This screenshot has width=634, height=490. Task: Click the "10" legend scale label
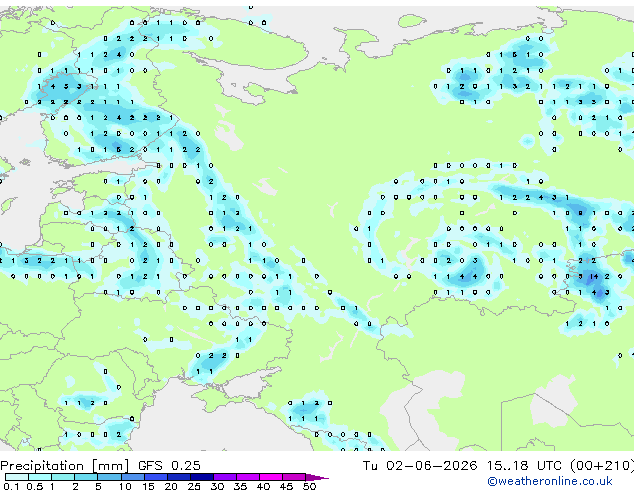tap(125, 486)
